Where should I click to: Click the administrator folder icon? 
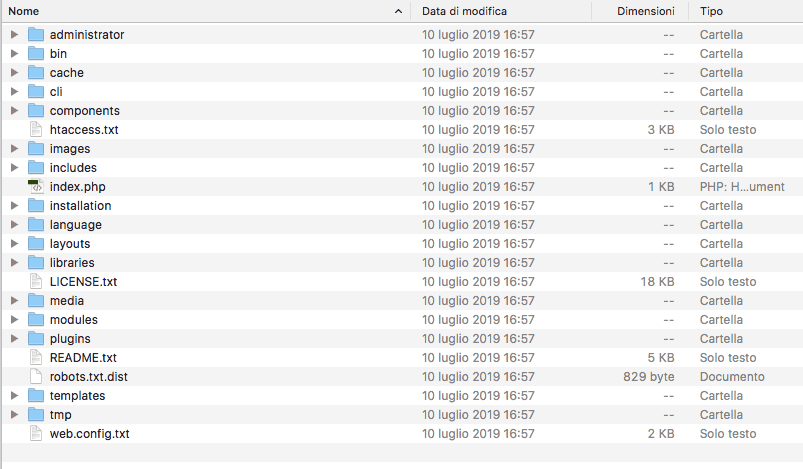click(36, 35)
